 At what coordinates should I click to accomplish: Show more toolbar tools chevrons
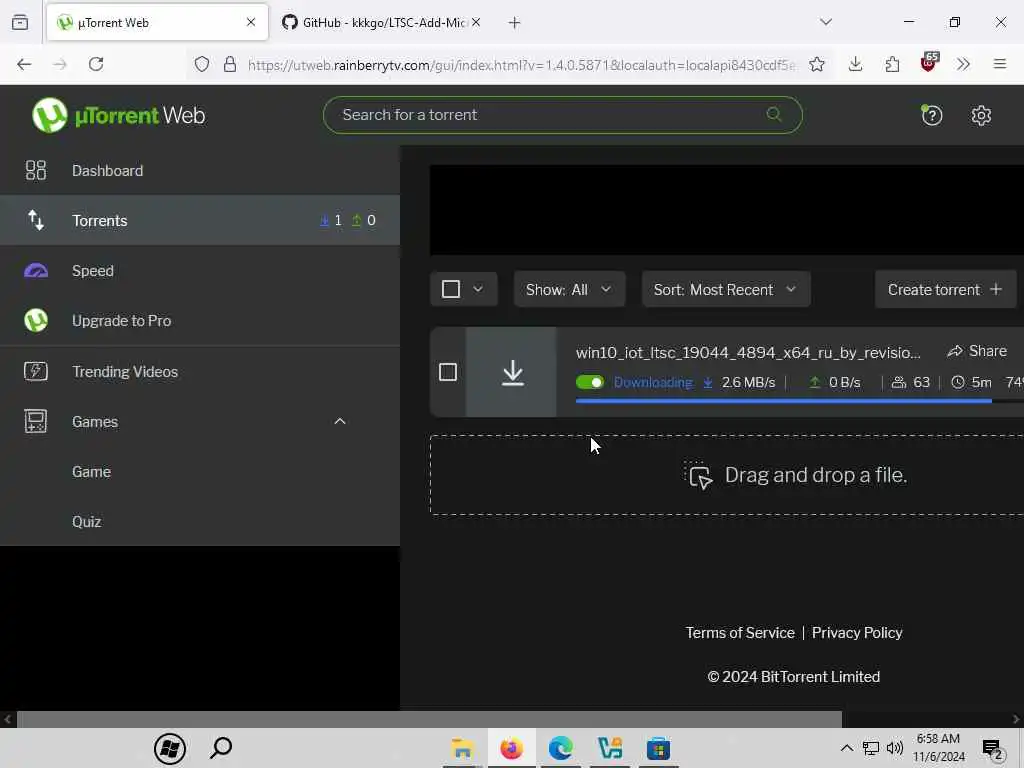tap(963, 64)
